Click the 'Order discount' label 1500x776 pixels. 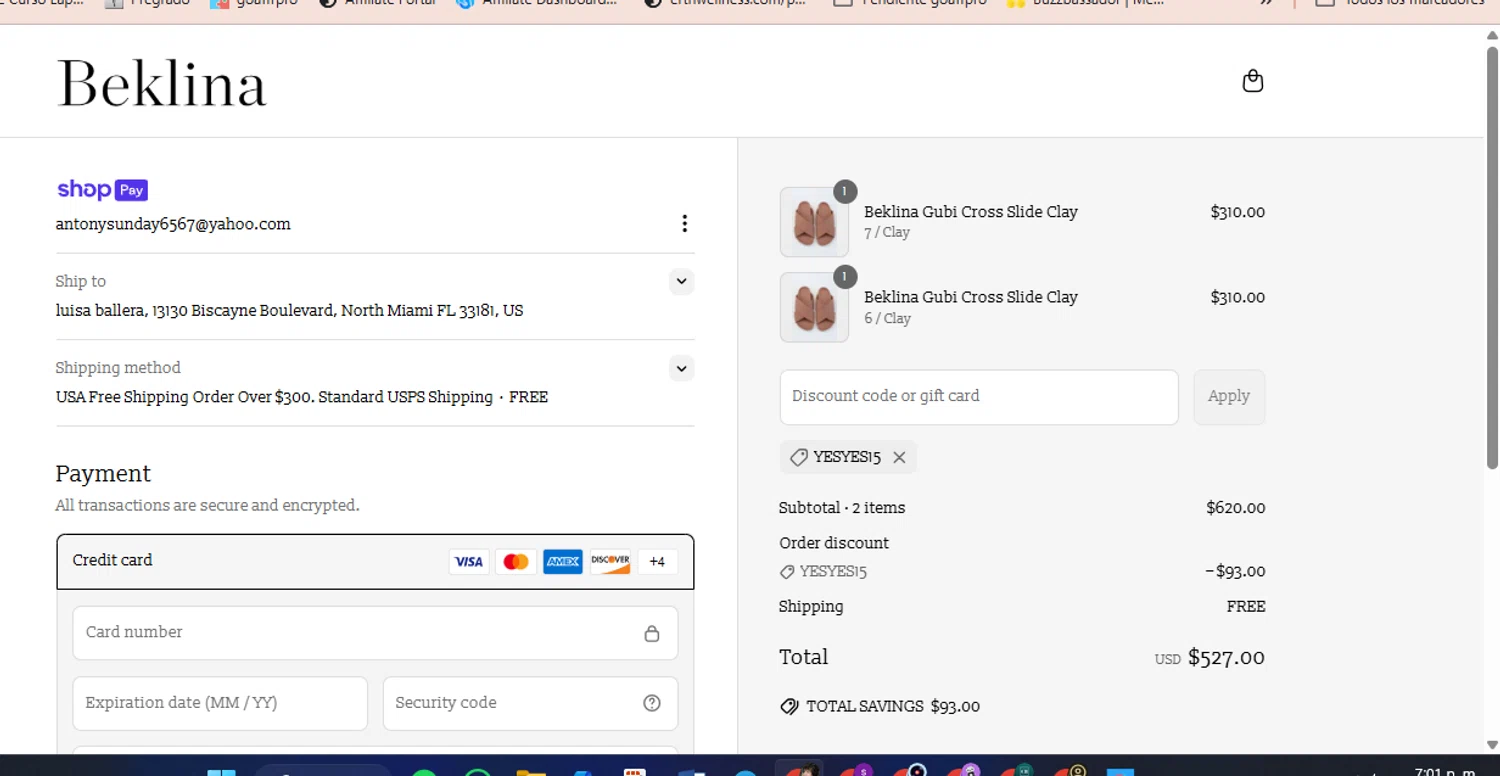[x=834, y=543]
